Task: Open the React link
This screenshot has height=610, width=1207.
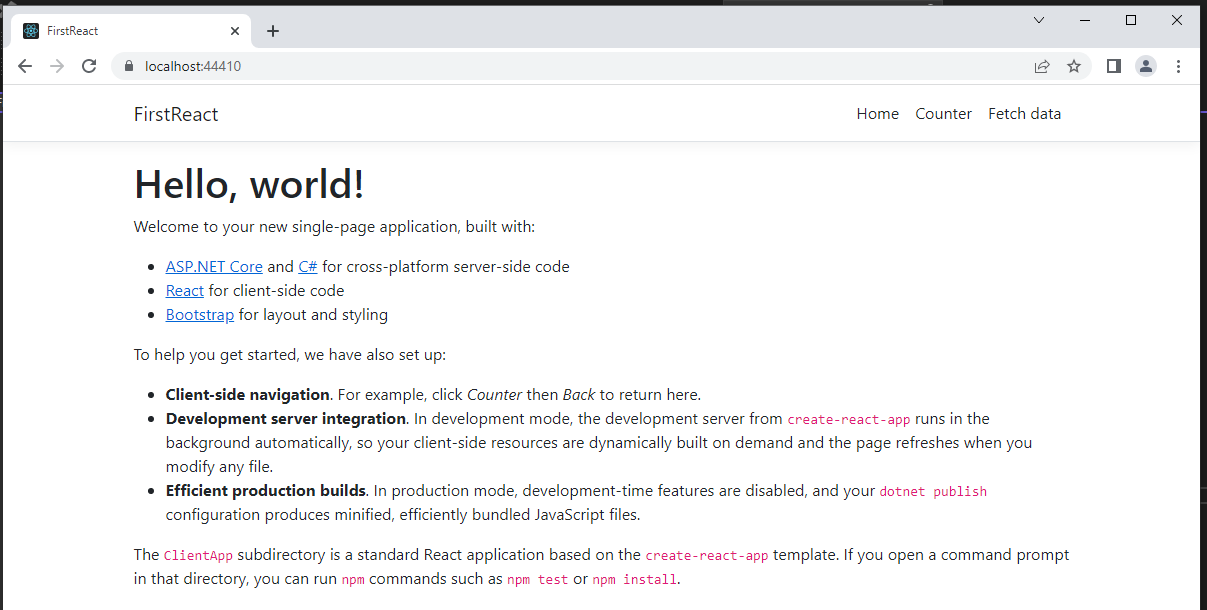Action: [x=185, y=291]
